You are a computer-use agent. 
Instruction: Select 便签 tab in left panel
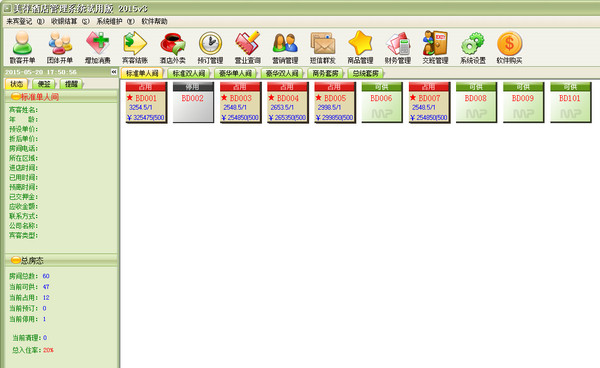pos(44,84)
